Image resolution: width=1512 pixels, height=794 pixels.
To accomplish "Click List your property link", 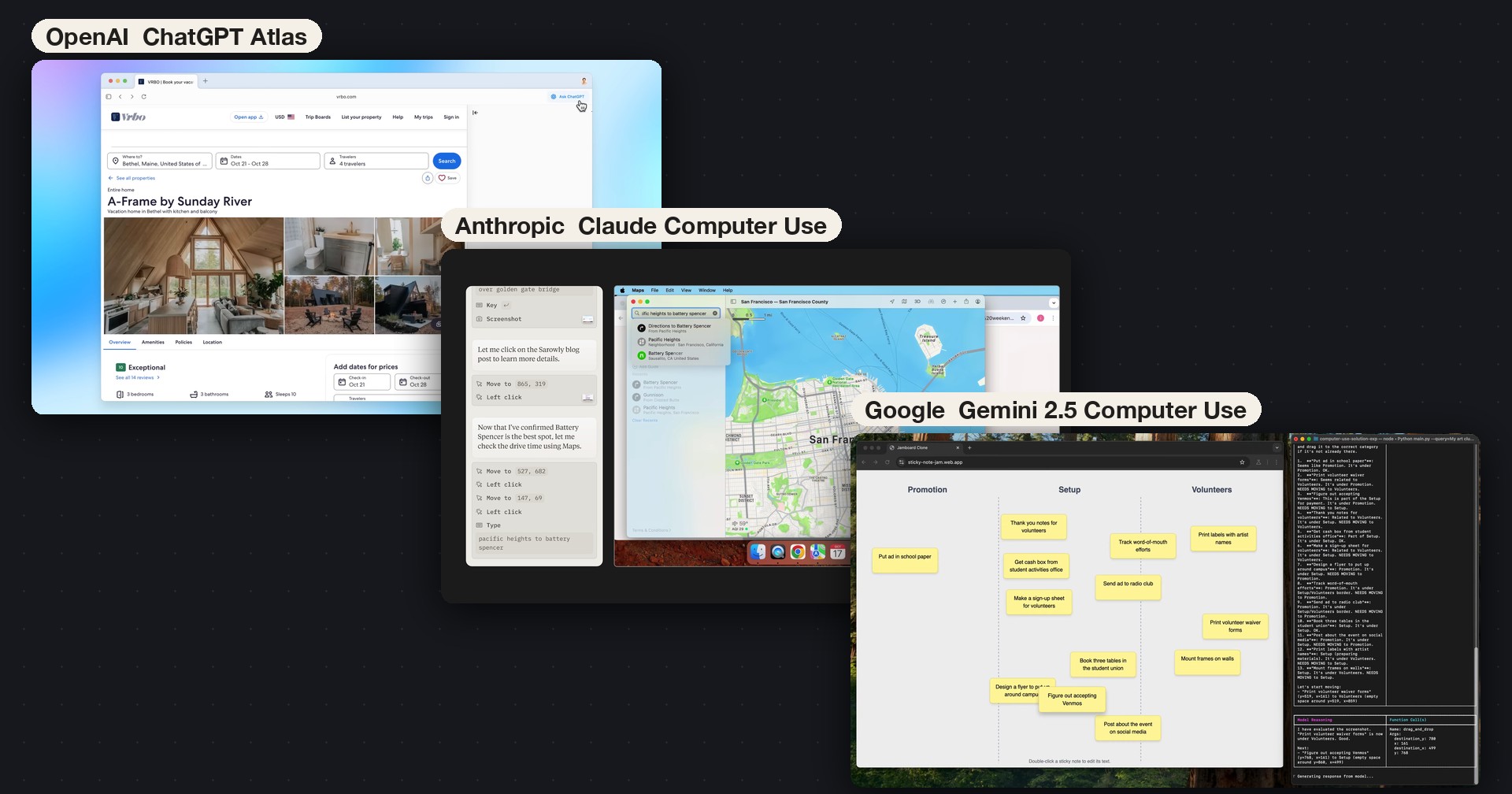I will (361, 117).
